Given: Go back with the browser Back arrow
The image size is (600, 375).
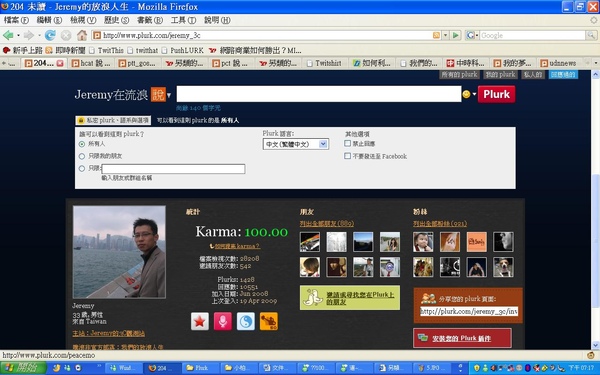Looking at the screenshot, I should click(x=8, y=36).
